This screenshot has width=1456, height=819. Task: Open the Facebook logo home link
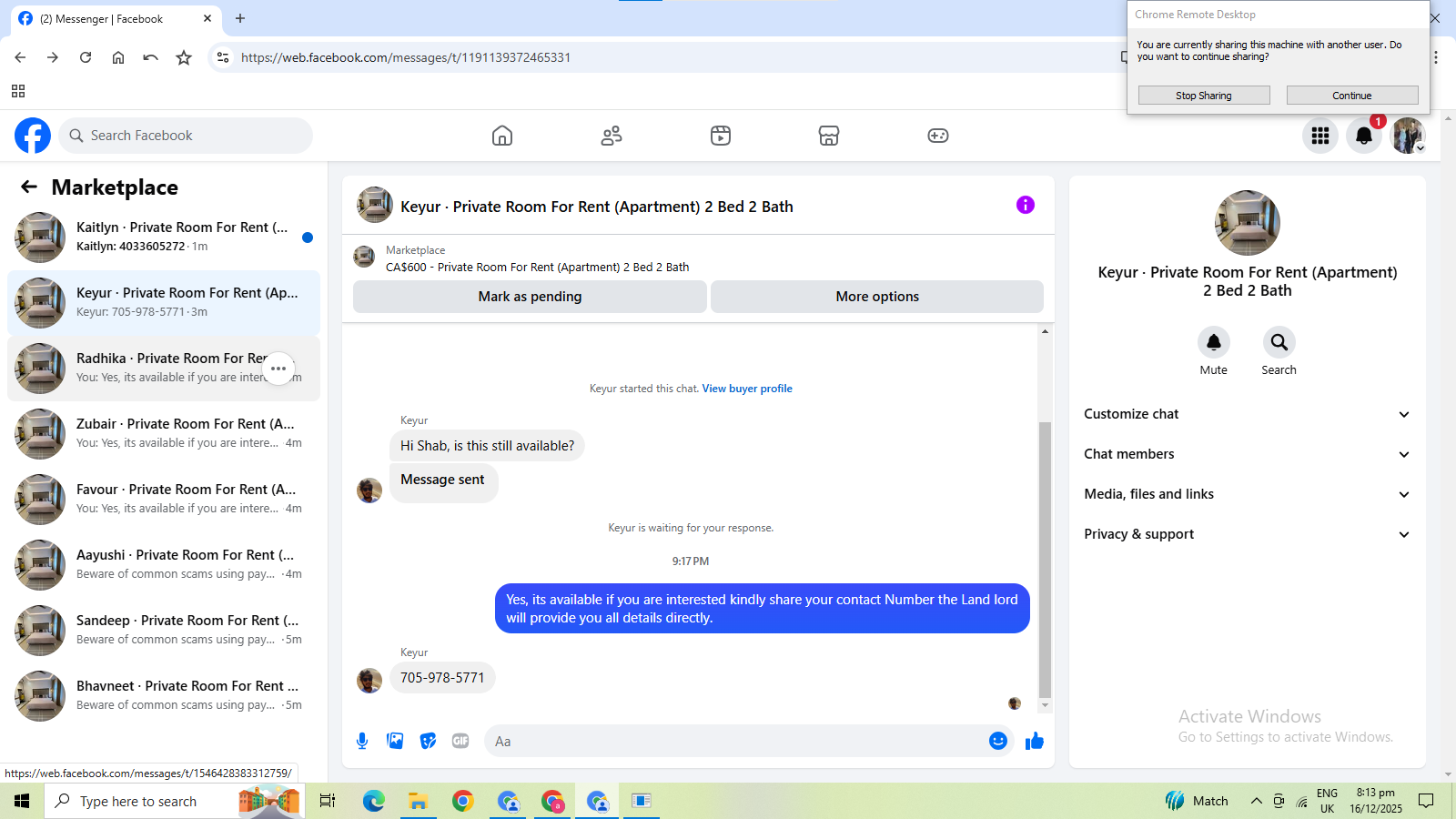[x=33, y=136]
